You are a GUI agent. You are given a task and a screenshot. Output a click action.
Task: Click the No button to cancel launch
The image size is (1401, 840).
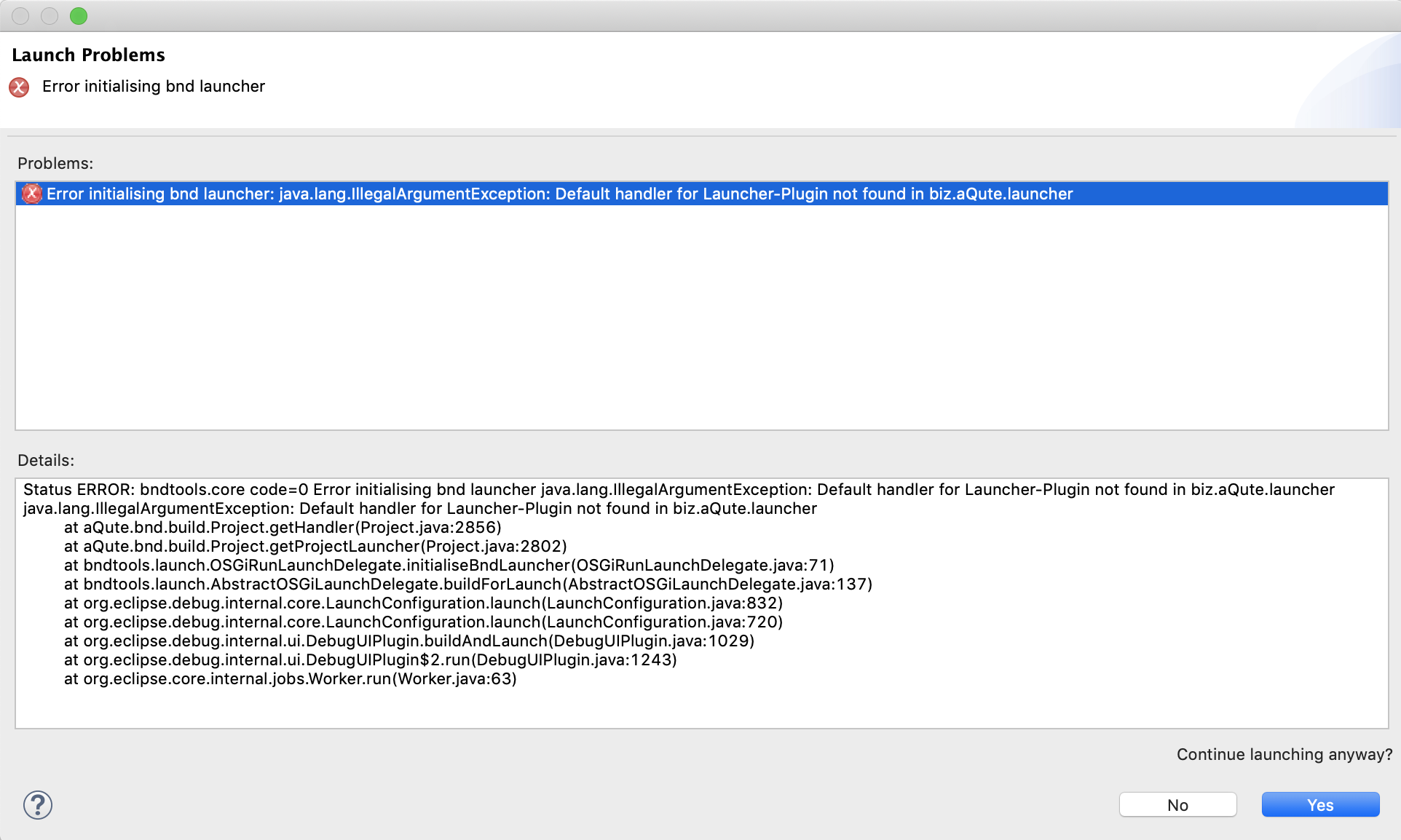click(1177, 804)
